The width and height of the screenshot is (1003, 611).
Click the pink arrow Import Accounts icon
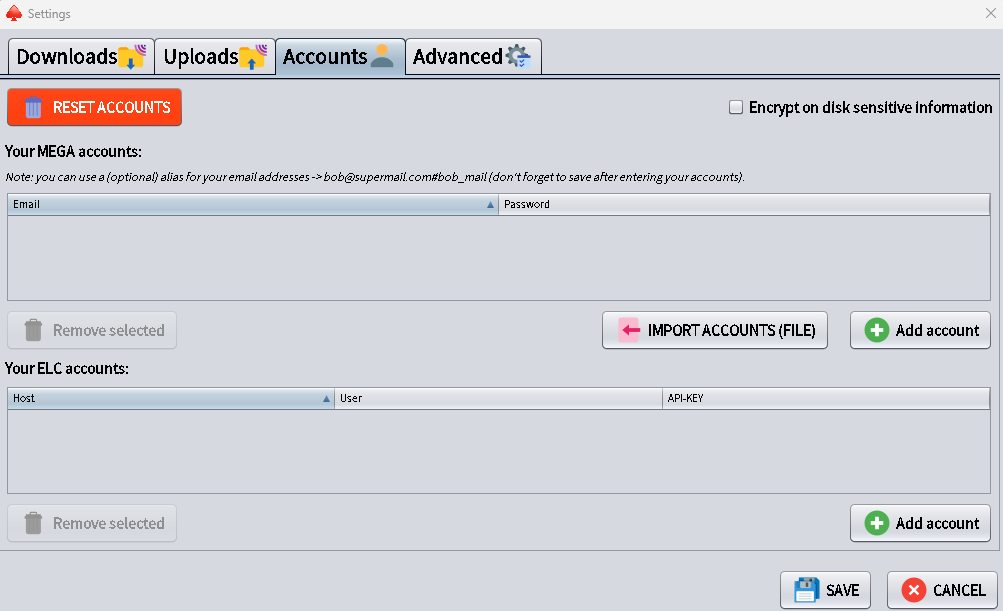(x=629, y=330)
